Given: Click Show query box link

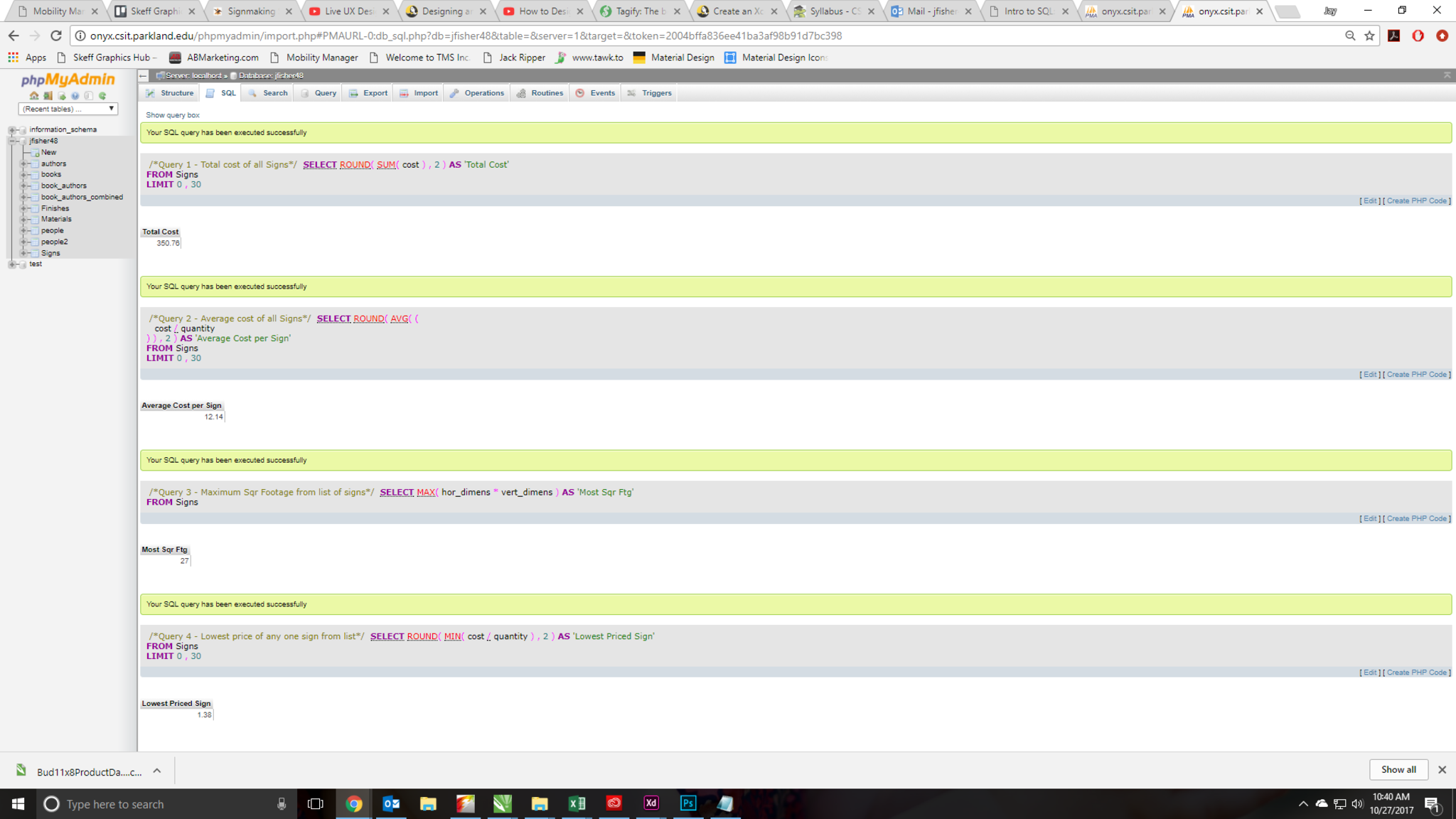Looking at the screenshot, I should coord(173,115).
